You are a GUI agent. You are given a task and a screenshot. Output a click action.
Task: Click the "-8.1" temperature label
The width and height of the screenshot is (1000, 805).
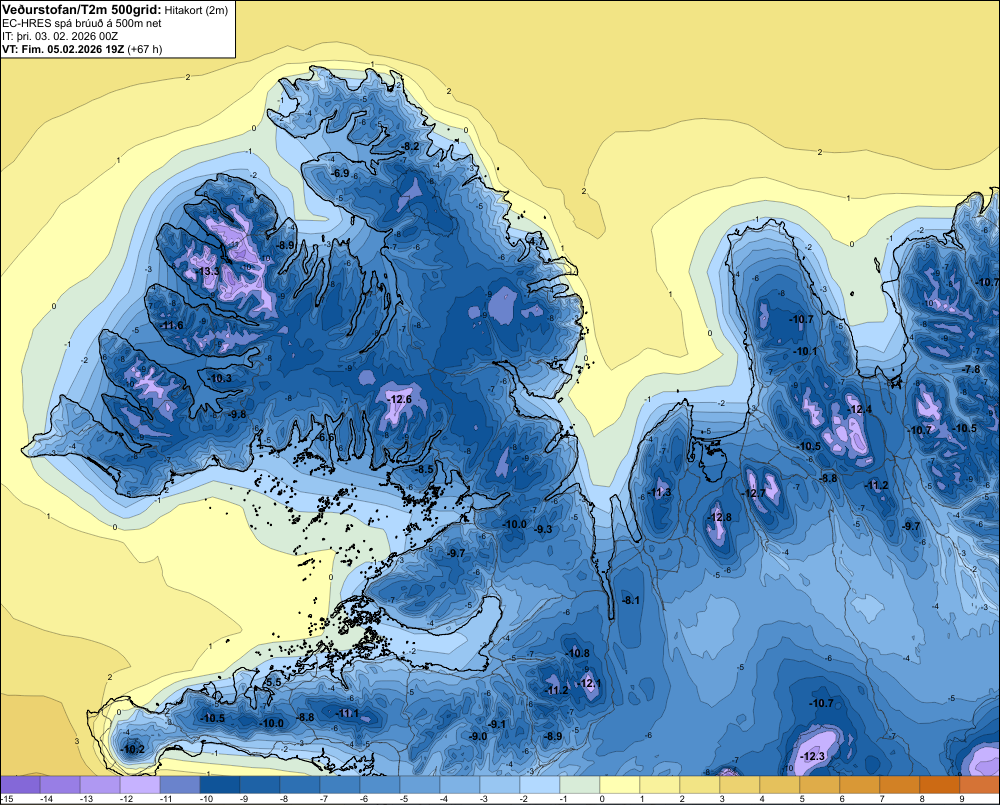631,600
